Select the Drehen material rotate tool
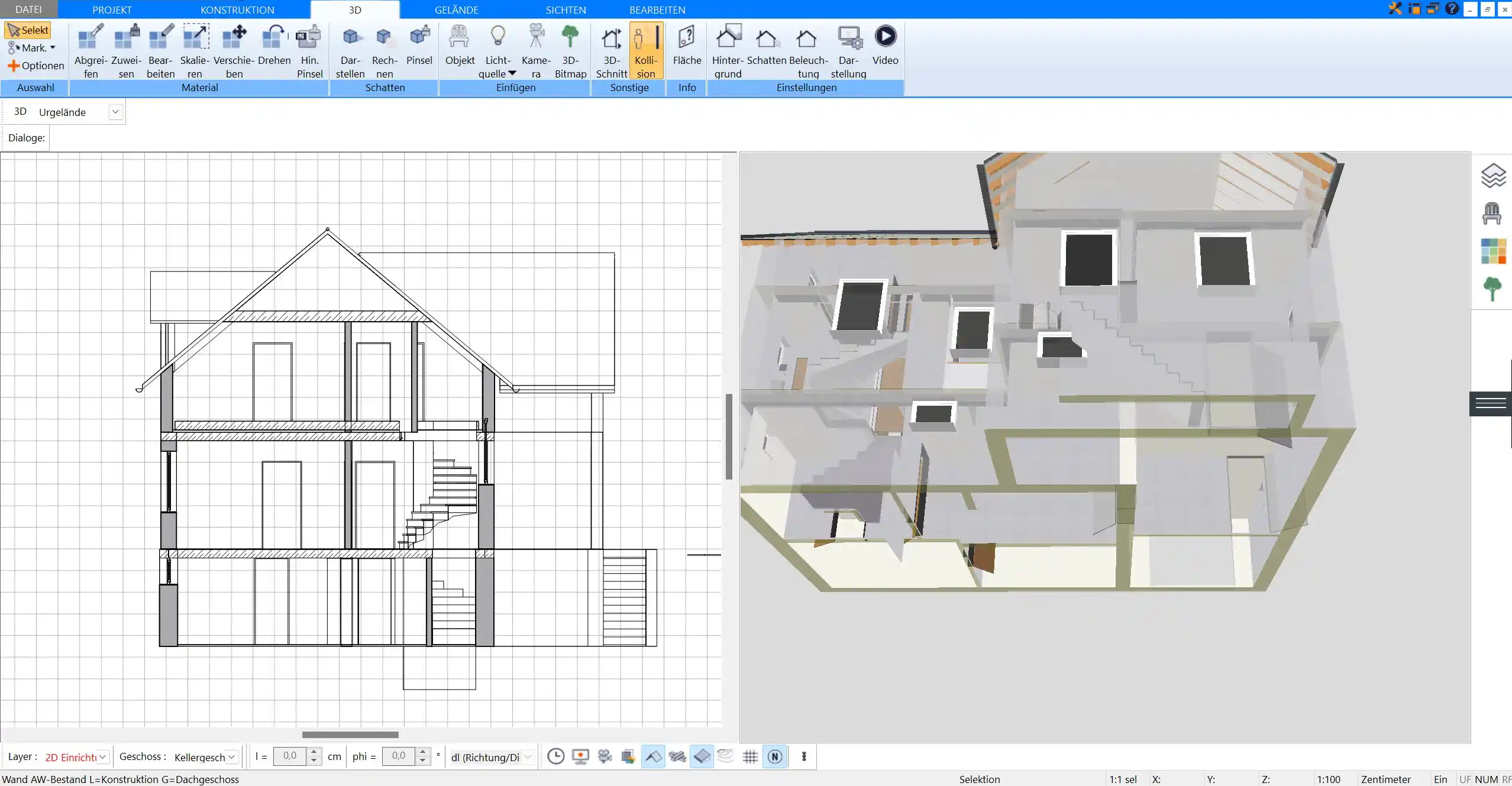Screen dimensions: 1512x786 pyautogui.click(x=274, y=45)
